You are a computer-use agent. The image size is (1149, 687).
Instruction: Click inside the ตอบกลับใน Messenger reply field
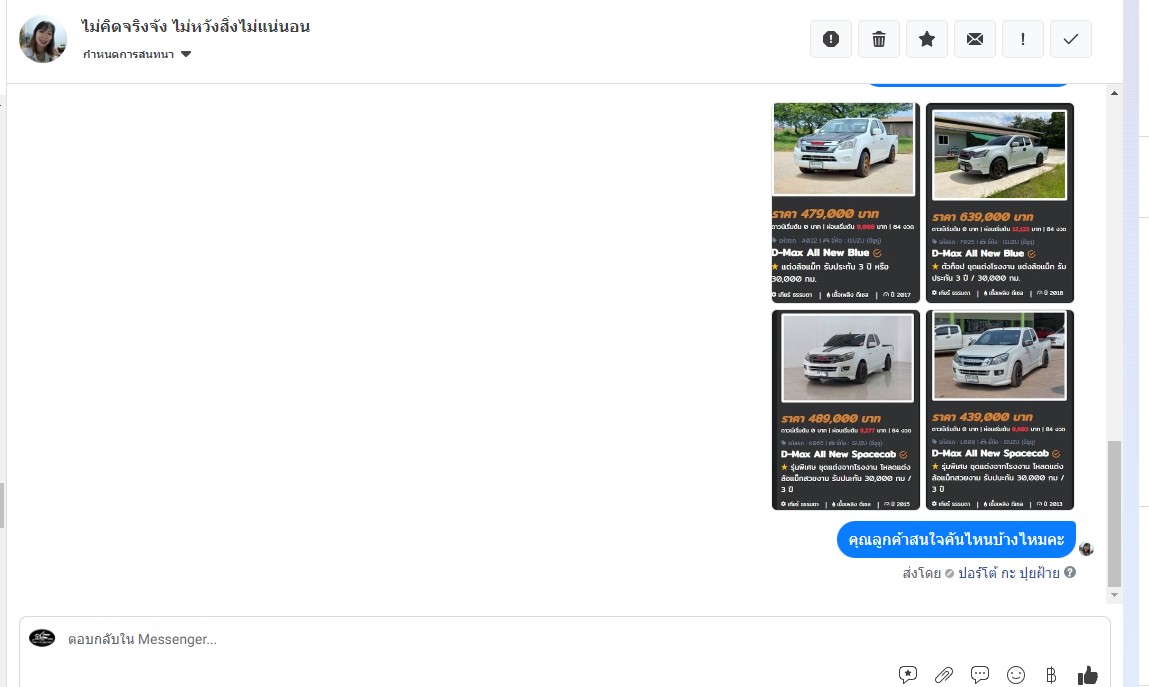click(x=564, y=639)
